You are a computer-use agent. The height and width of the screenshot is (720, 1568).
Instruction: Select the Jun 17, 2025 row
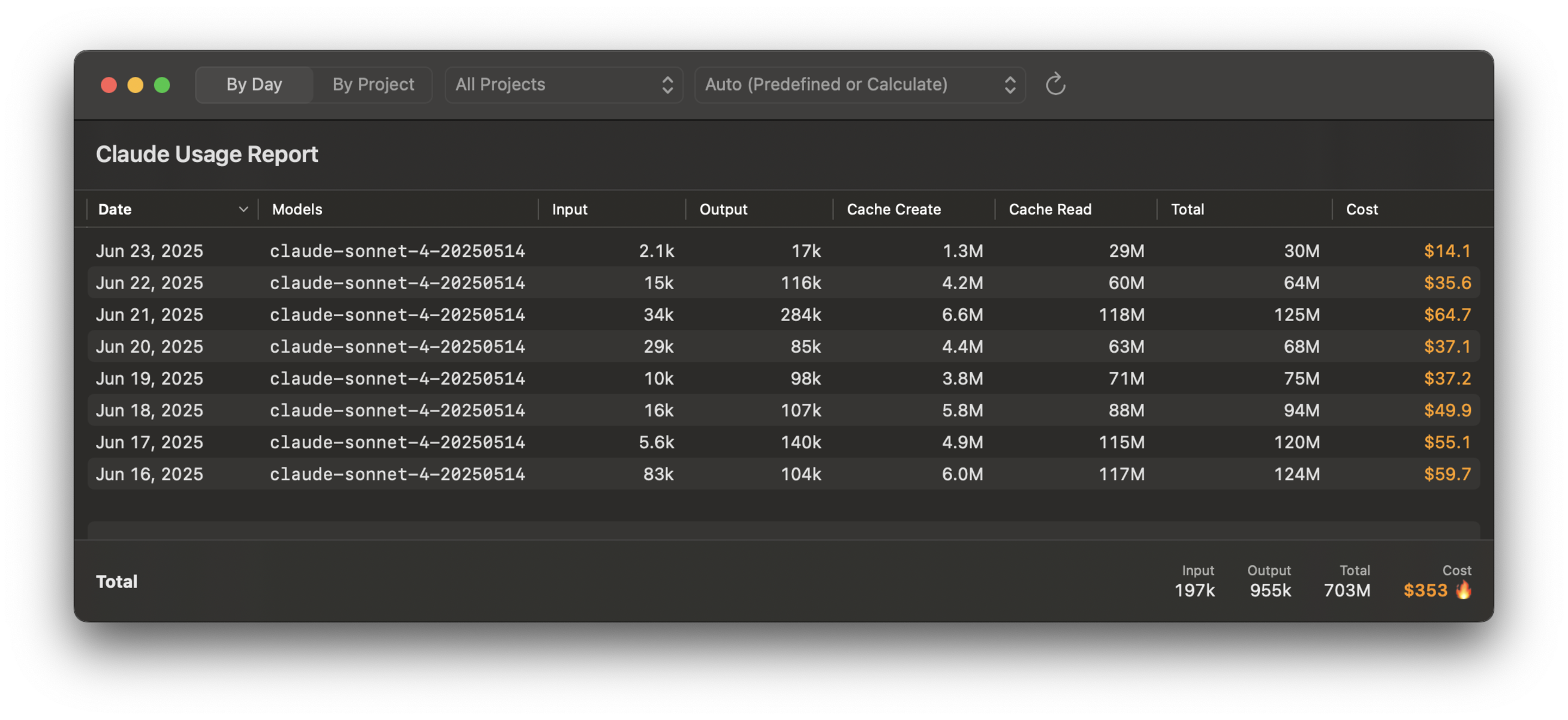point(783,442)
